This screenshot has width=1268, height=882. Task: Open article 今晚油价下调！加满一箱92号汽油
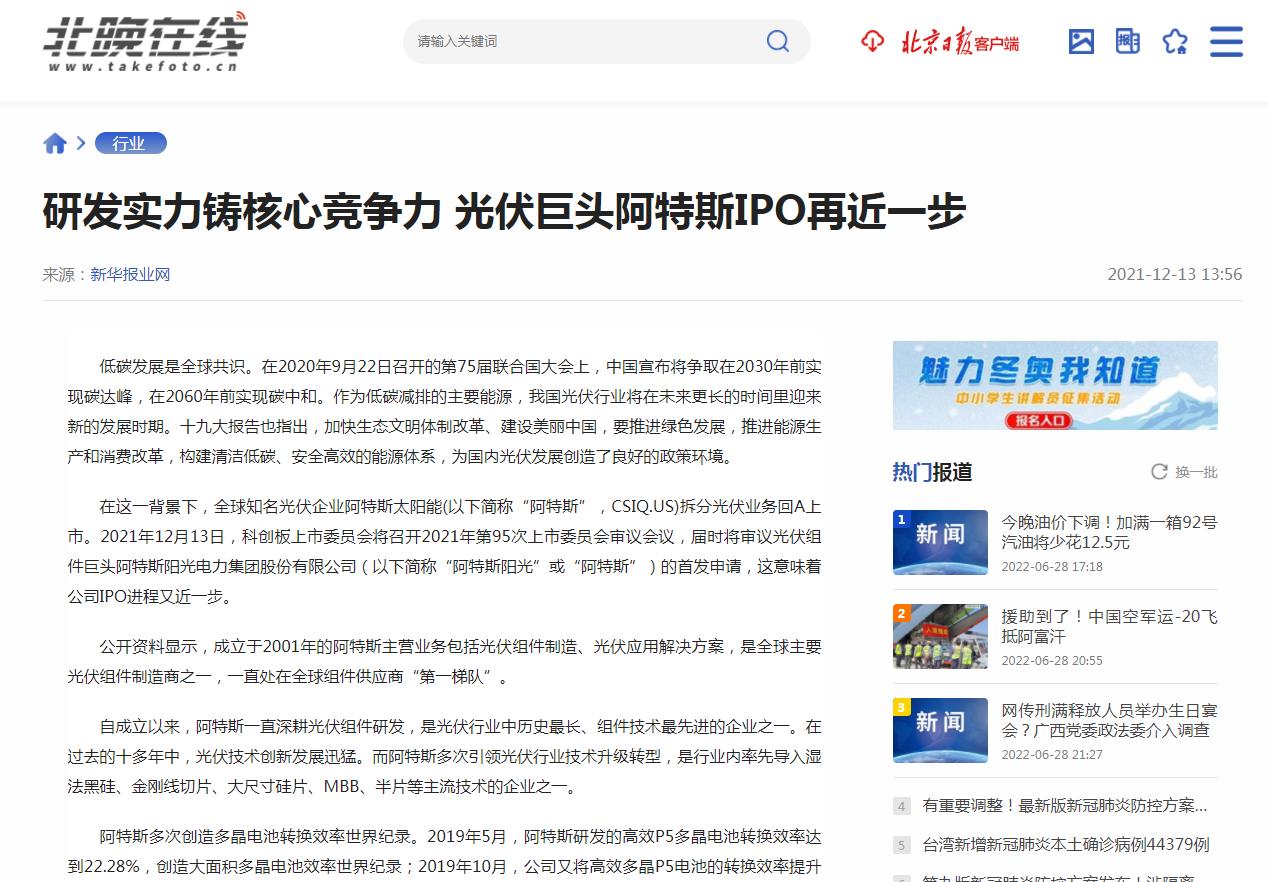click(1109, 532)
